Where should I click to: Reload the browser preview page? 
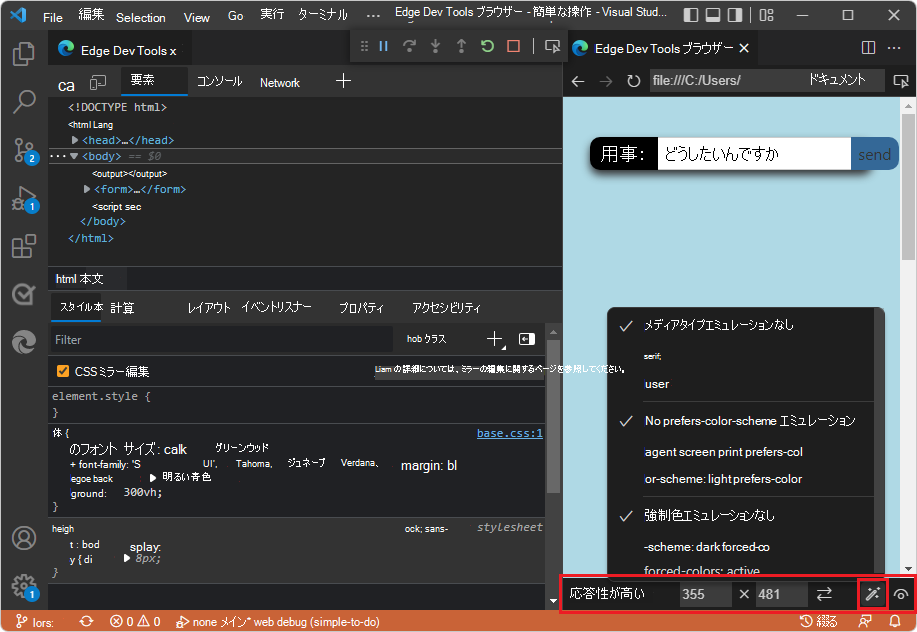(x=633, y=81)
